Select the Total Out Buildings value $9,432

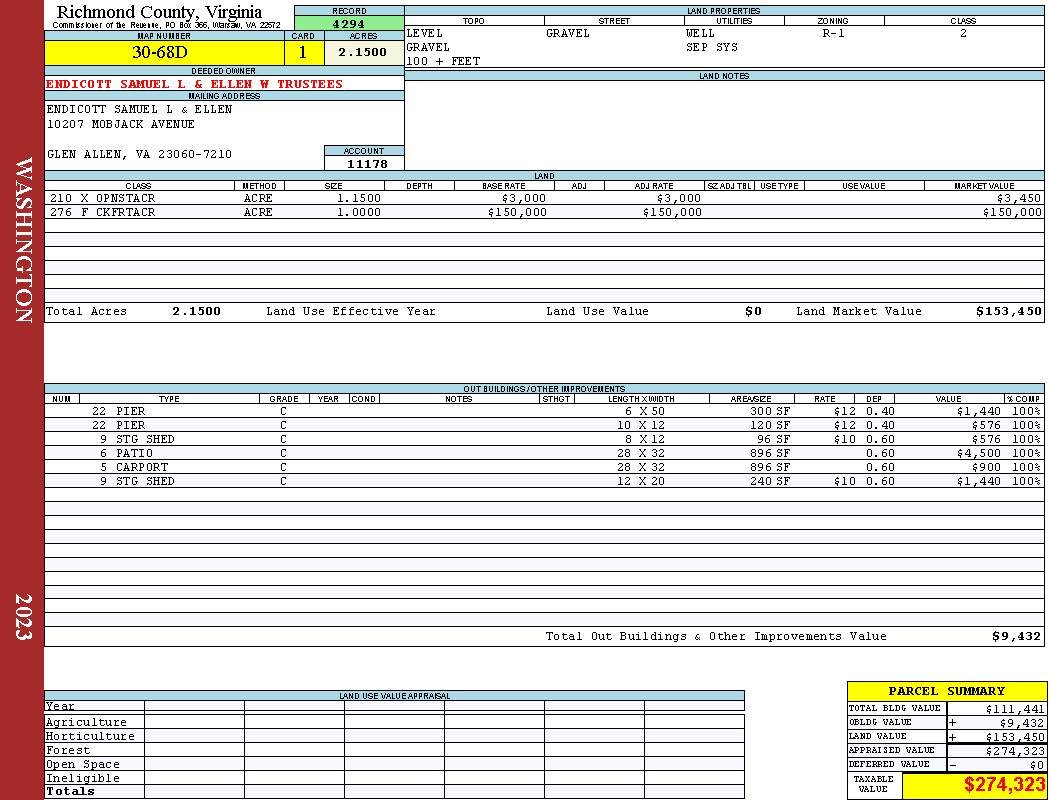coord(1017,637)
